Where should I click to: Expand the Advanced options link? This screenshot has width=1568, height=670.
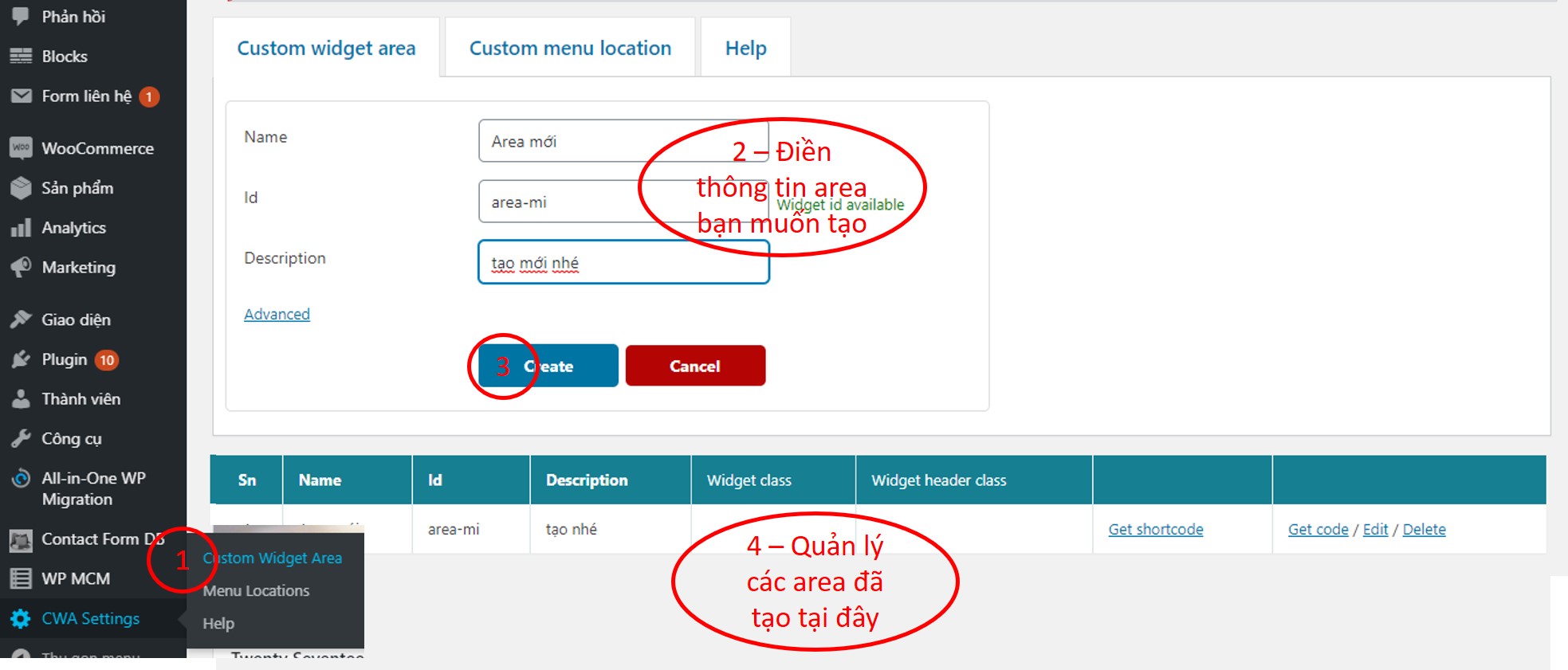tap(277, 315)
